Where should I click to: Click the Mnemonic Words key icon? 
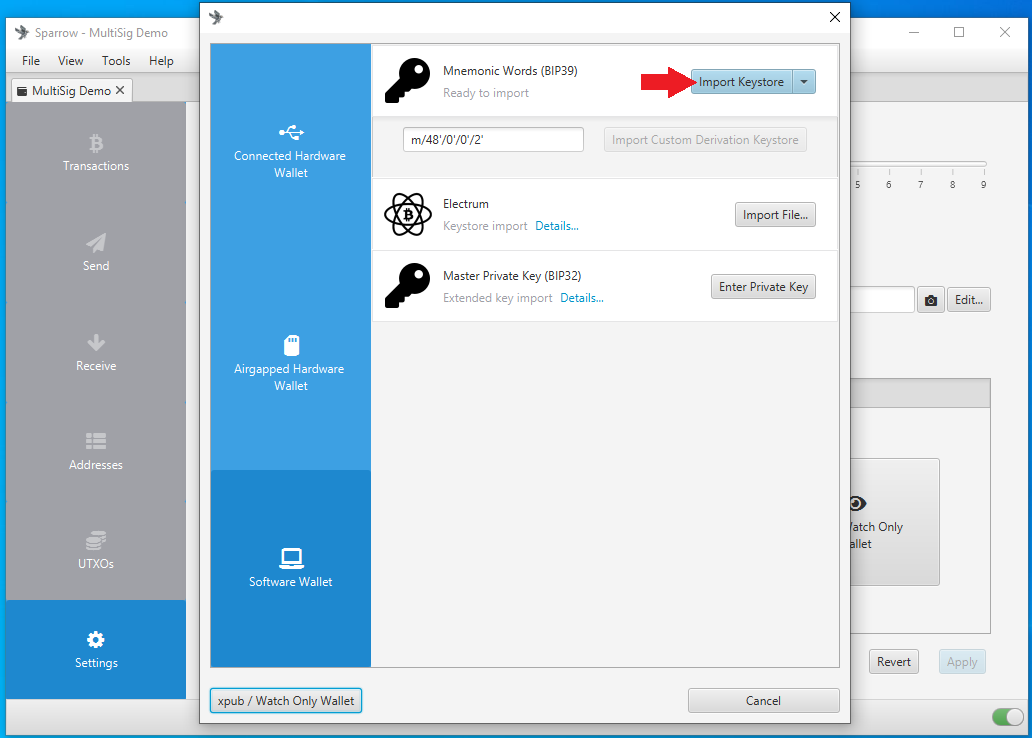(407, 80)
